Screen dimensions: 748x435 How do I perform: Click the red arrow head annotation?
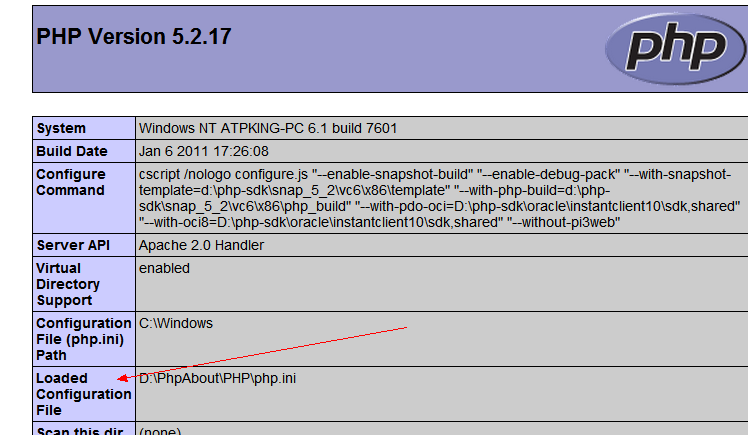pos(122,378)
